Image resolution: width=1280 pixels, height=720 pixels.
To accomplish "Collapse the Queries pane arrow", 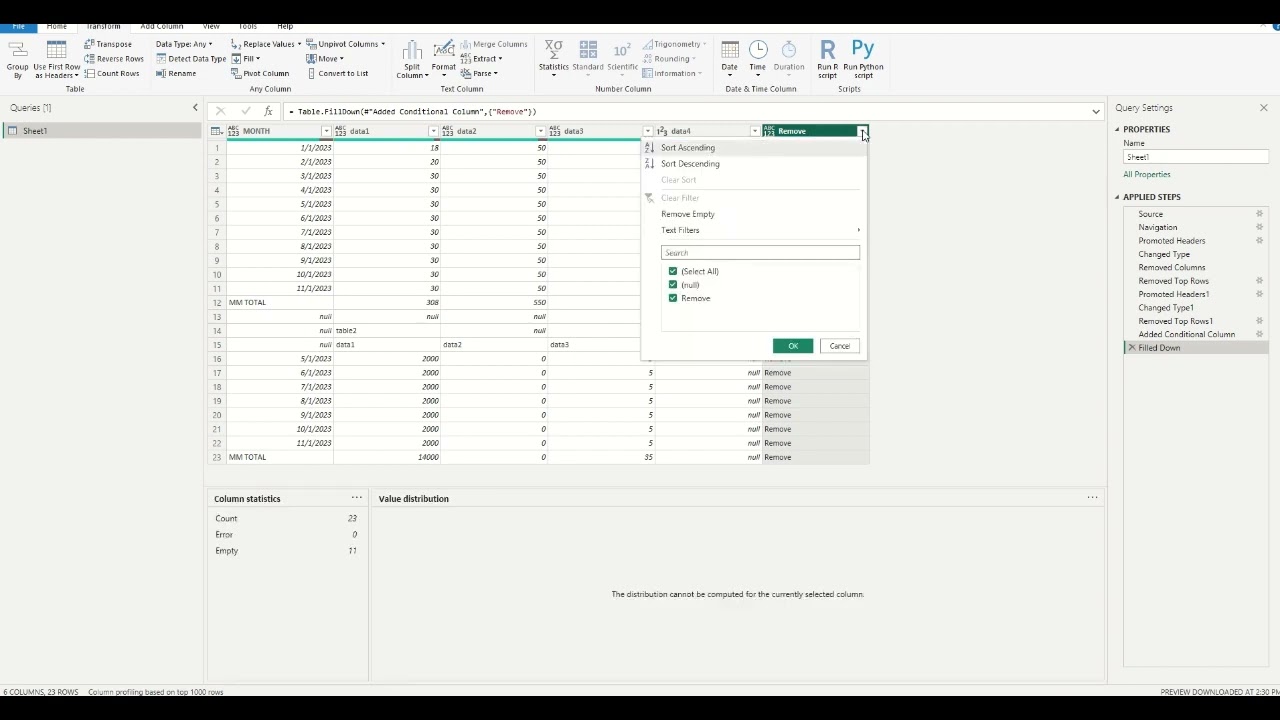I will [195, 108].
